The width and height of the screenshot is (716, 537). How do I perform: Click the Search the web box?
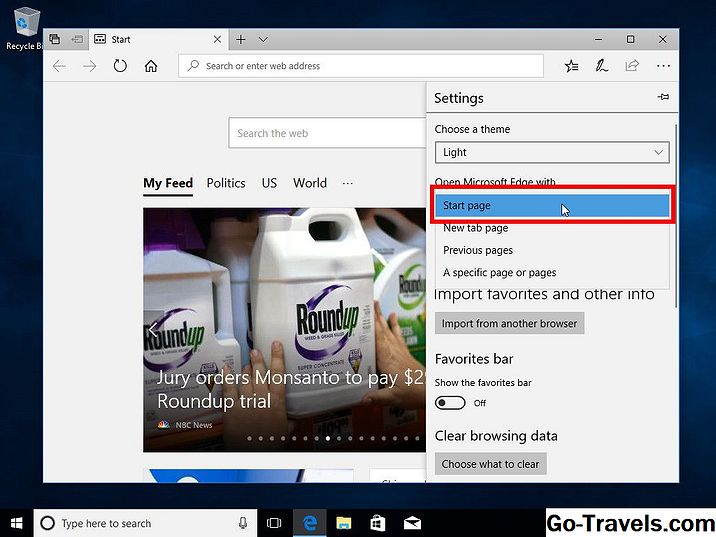click(327, 133)
